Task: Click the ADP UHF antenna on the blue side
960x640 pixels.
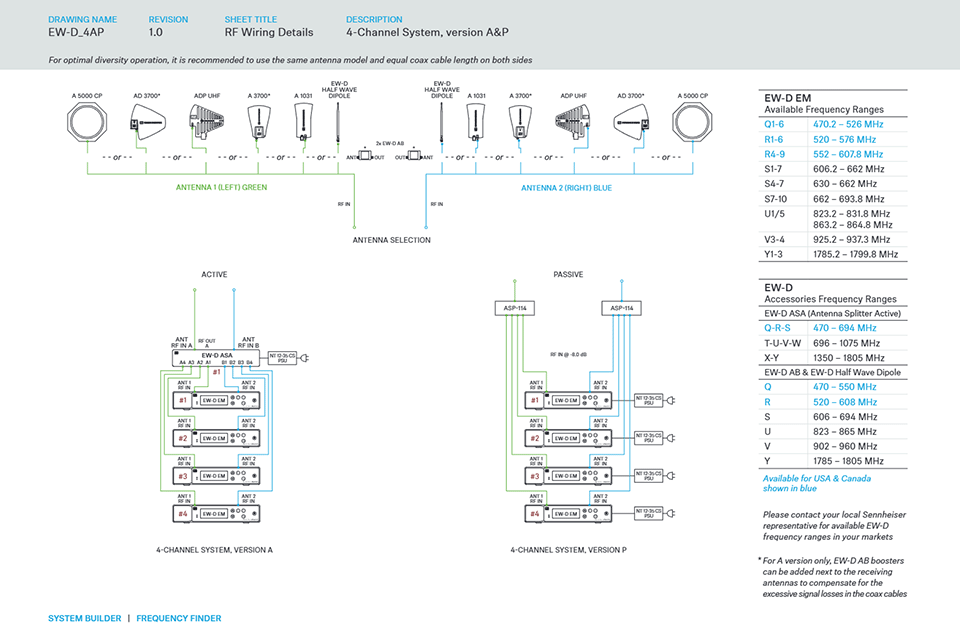Action: (x=572, y=121)
